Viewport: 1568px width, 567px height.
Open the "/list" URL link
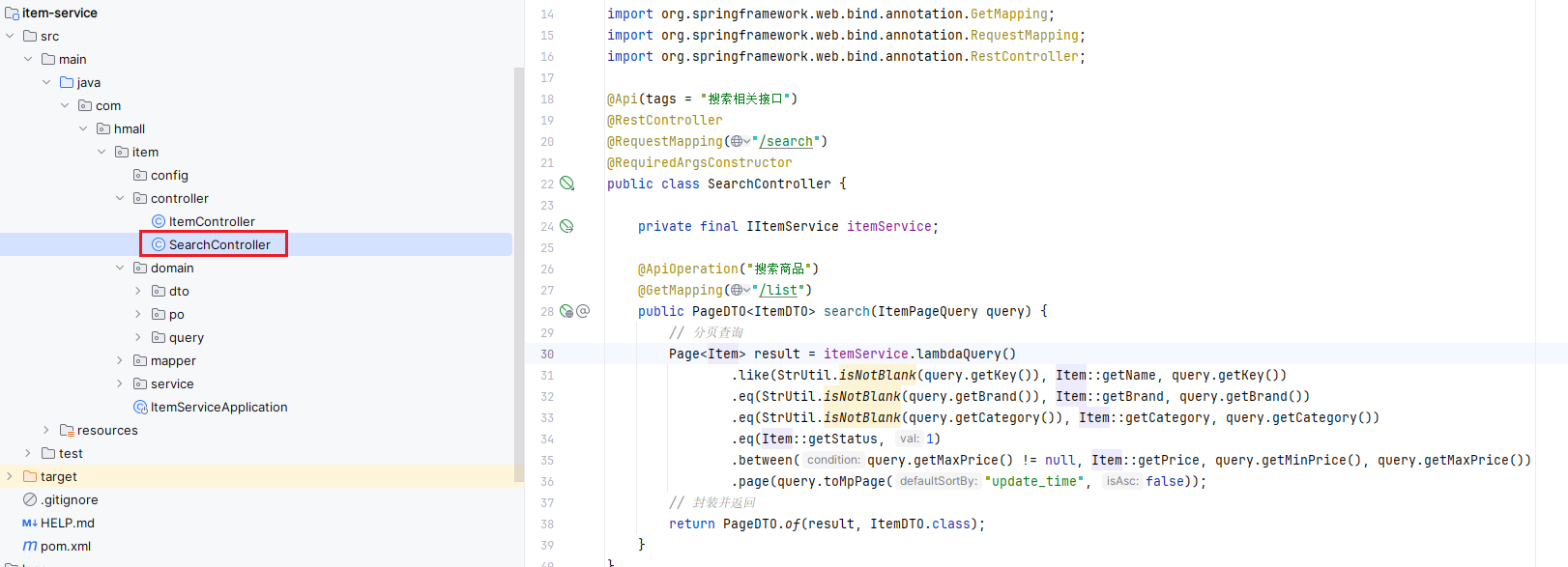(778, 290)
